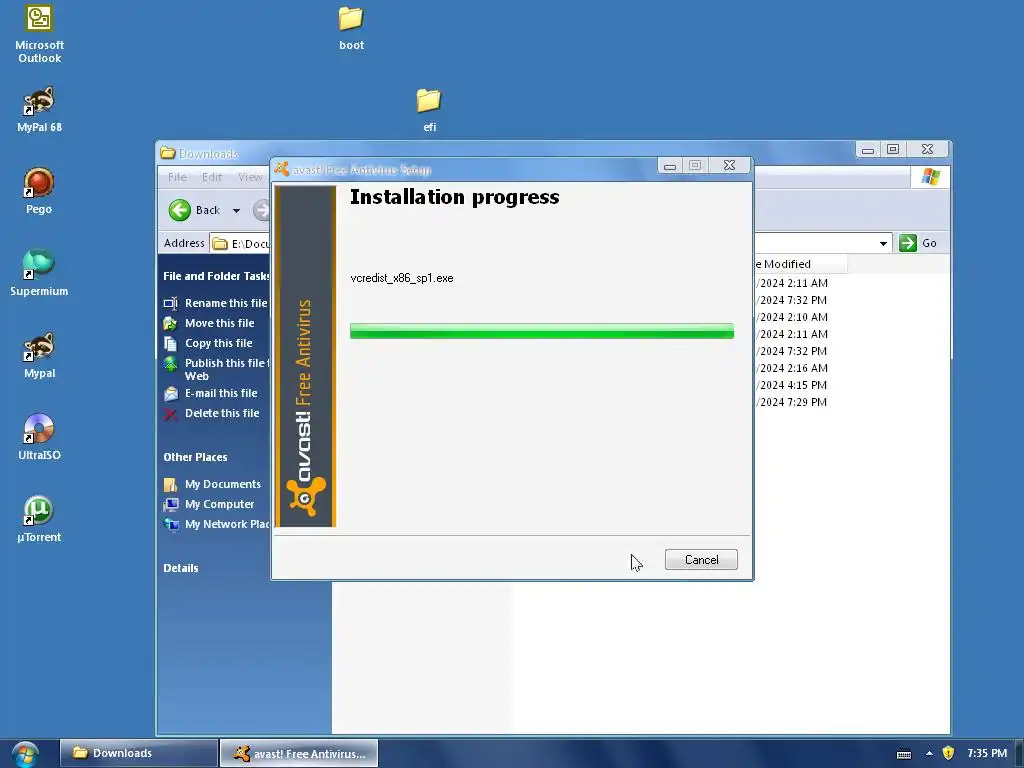1024x768 pixels.
Task: Select the row modified 2024 7:29 PM
Action: click(x=793, y=402)
